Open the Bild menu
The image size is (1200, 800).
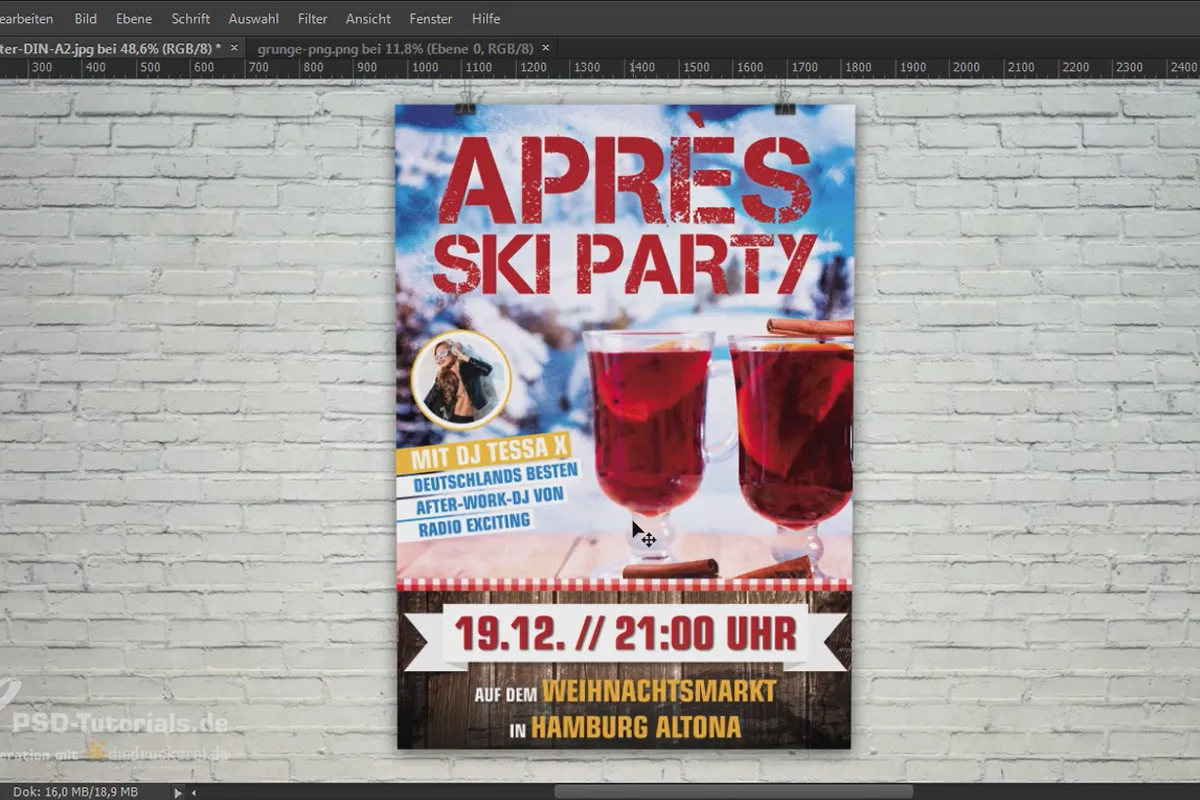click(86, 18)
